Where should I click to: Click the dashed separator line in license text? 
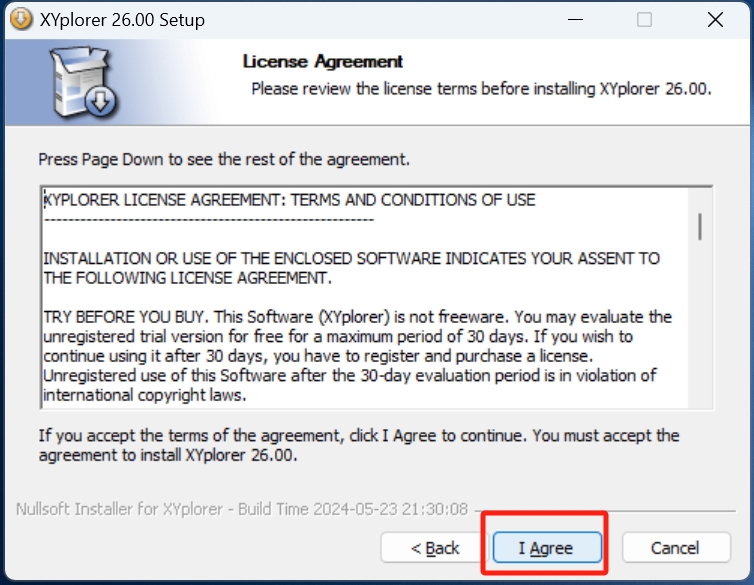pos(208,218)
